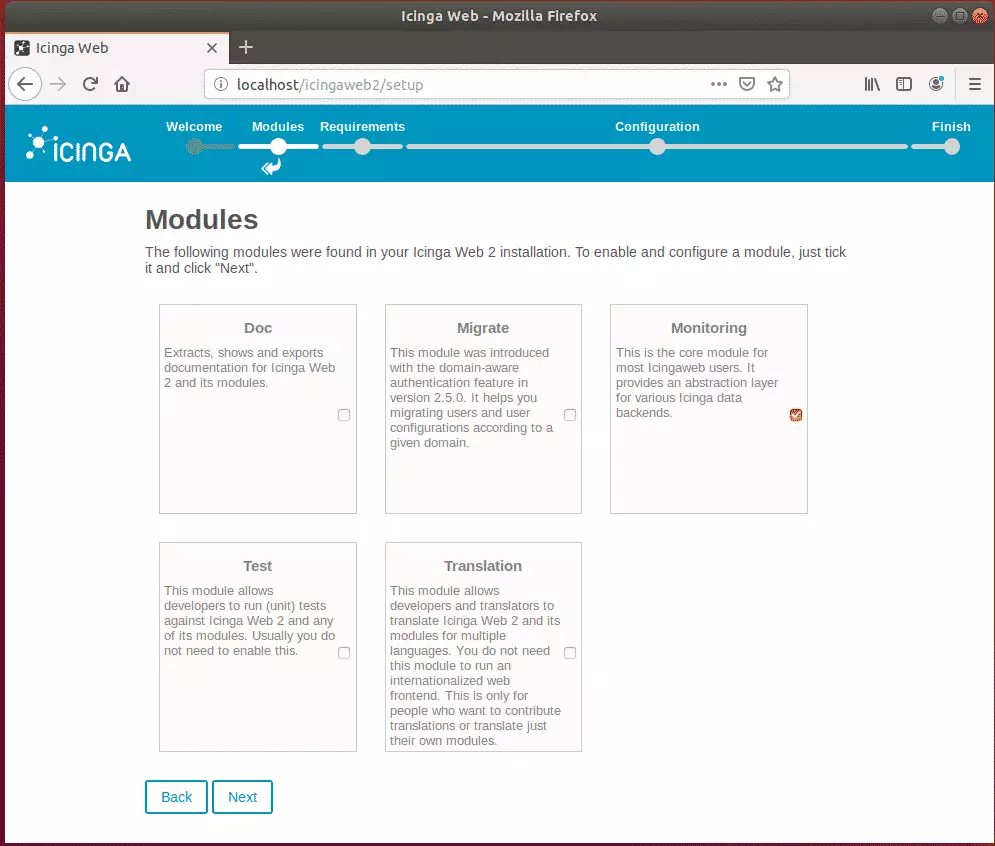This screenshot has width=995, height=846.
Task: Tick the Doc module checkbox
Action: coord(344,415)
